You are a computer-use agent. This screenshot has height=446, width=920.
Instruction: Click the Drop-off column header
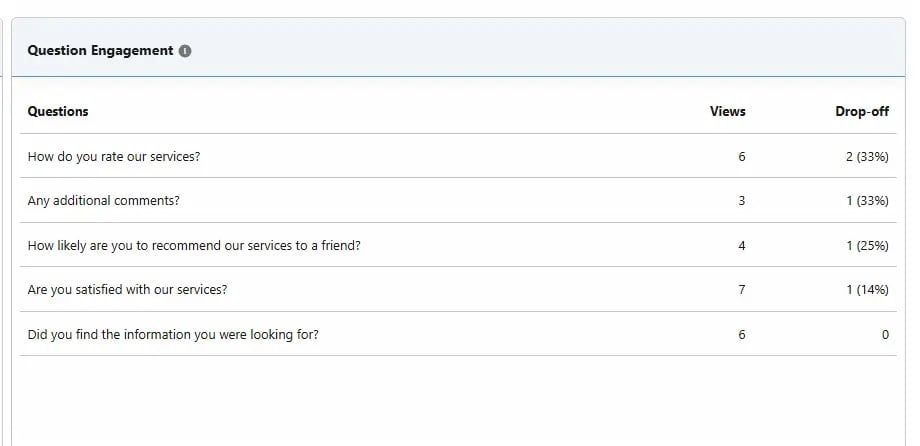click(x=862, y=111)
